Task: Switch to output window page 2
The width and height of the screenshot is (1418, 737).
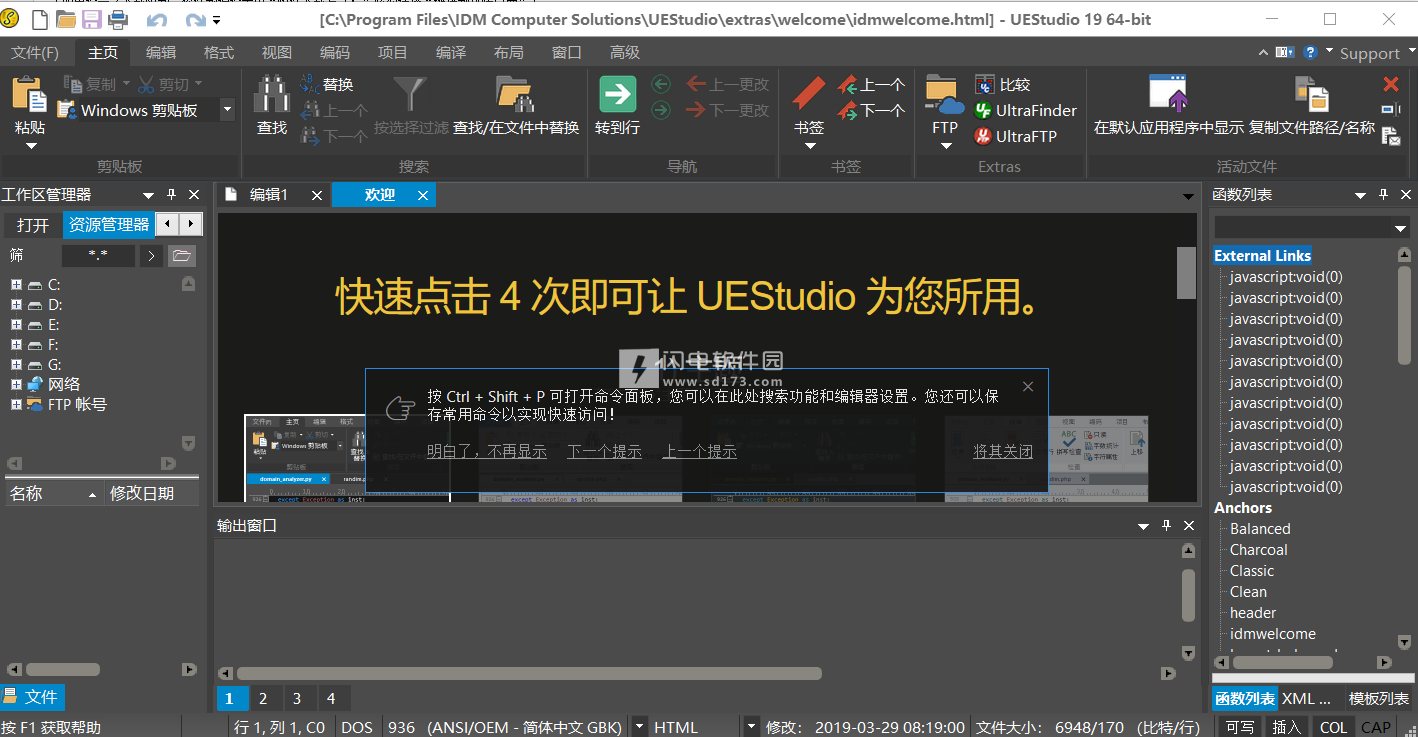Action: point(263,699)
